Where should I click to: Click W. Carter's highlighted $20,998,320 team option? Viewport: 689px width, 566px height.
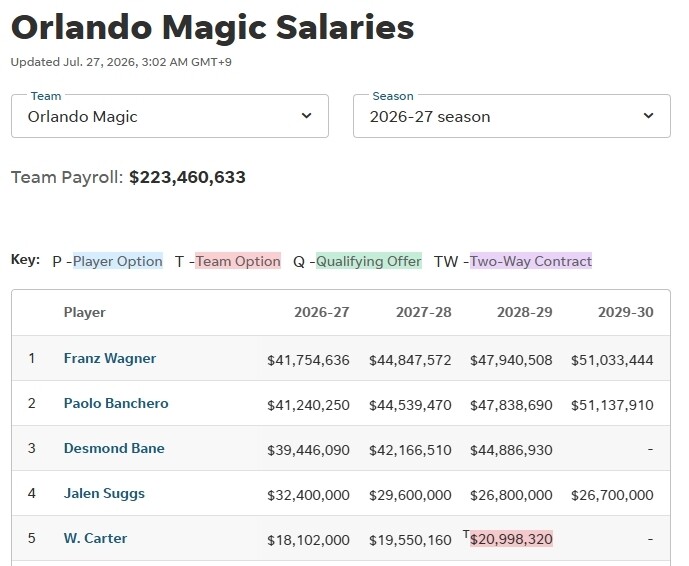[511, 539]
